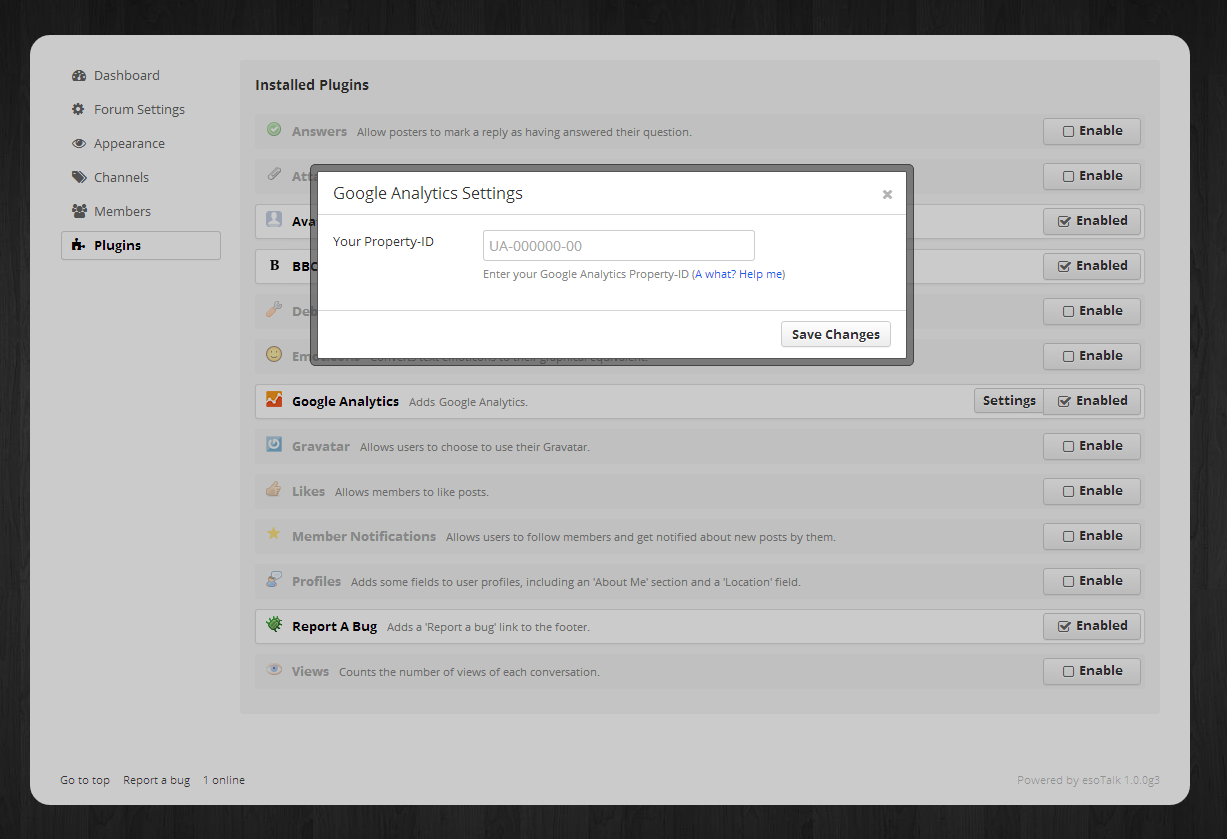Screen dimensions: 1227x839
Task: Click the Views plugin description text
Action: click(469, 672)
